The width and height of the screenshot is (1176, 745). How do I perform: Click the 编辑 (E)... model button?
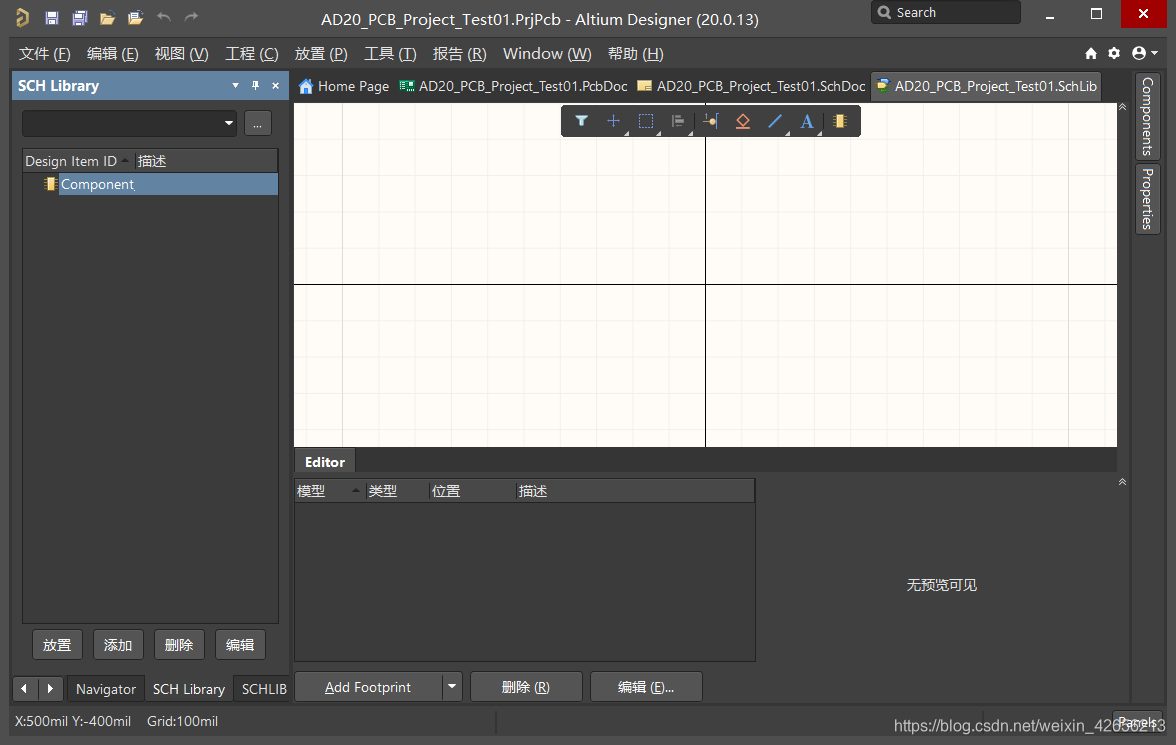coord(646,686)
